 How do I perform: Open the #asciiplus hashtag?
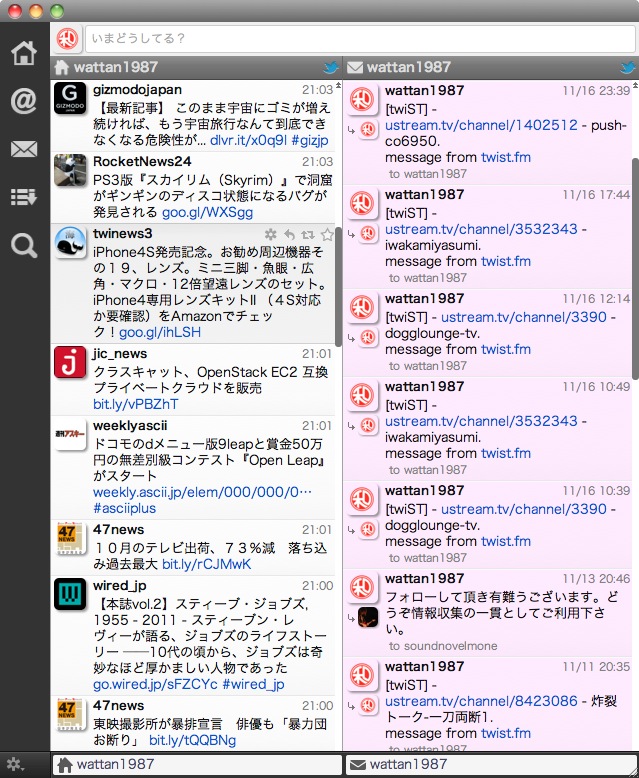[x=125, y=508]
